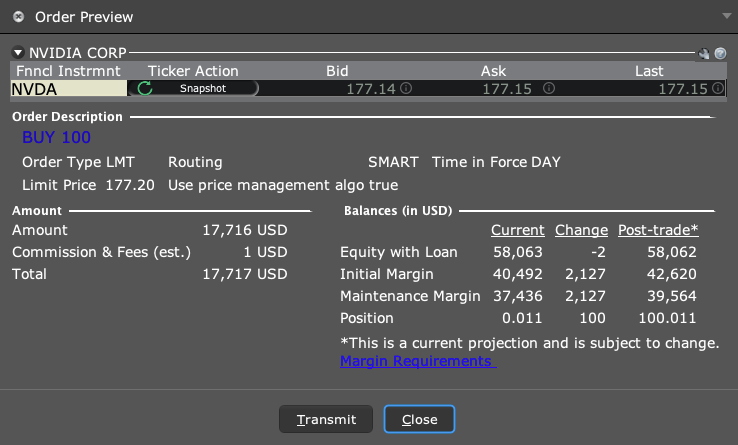The image size is (738, 445).
Task: Open the configure wrench icon
Action: click(x=704, y=54)
